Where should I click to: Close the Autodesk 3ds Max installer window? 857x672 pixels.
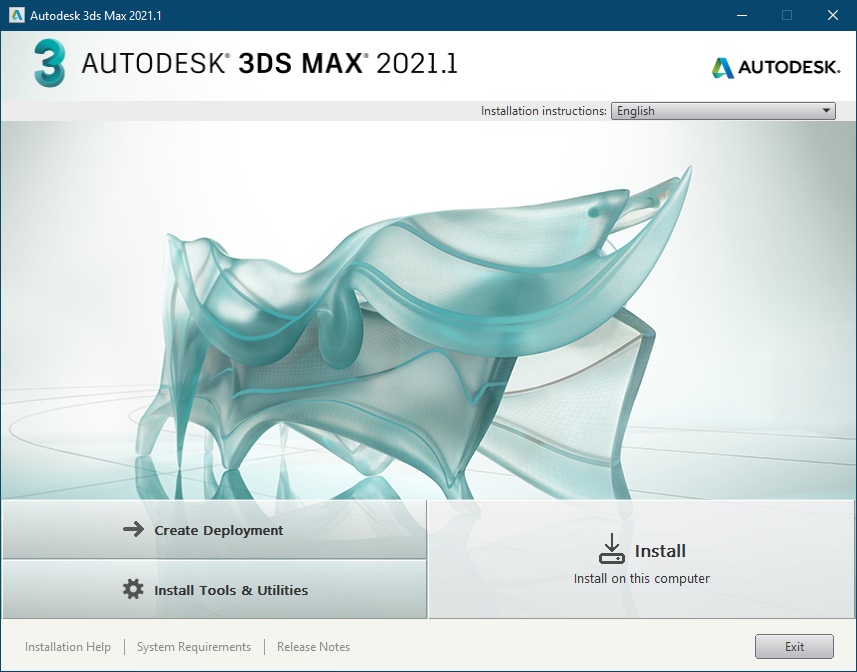(833, 15)
